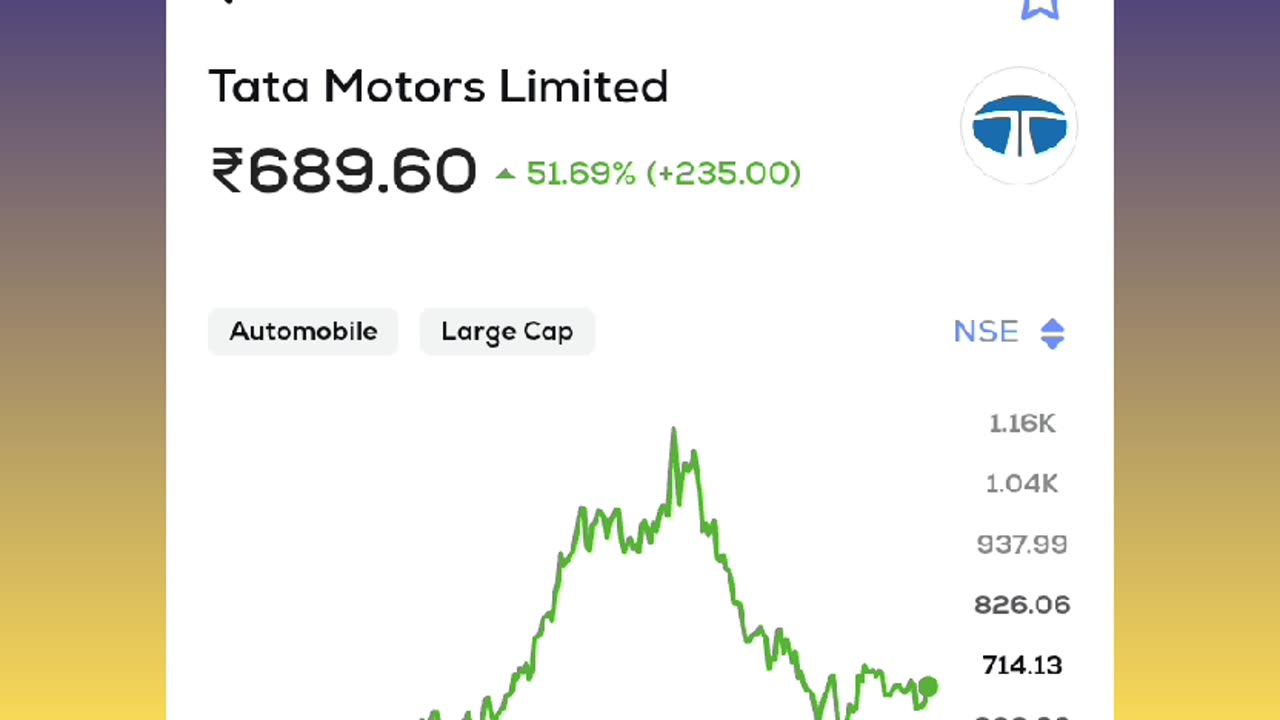The width and height of the screenshot is (1280, 720).
Task: Click the NSE exchange label
Action: [x=985, y=332]
